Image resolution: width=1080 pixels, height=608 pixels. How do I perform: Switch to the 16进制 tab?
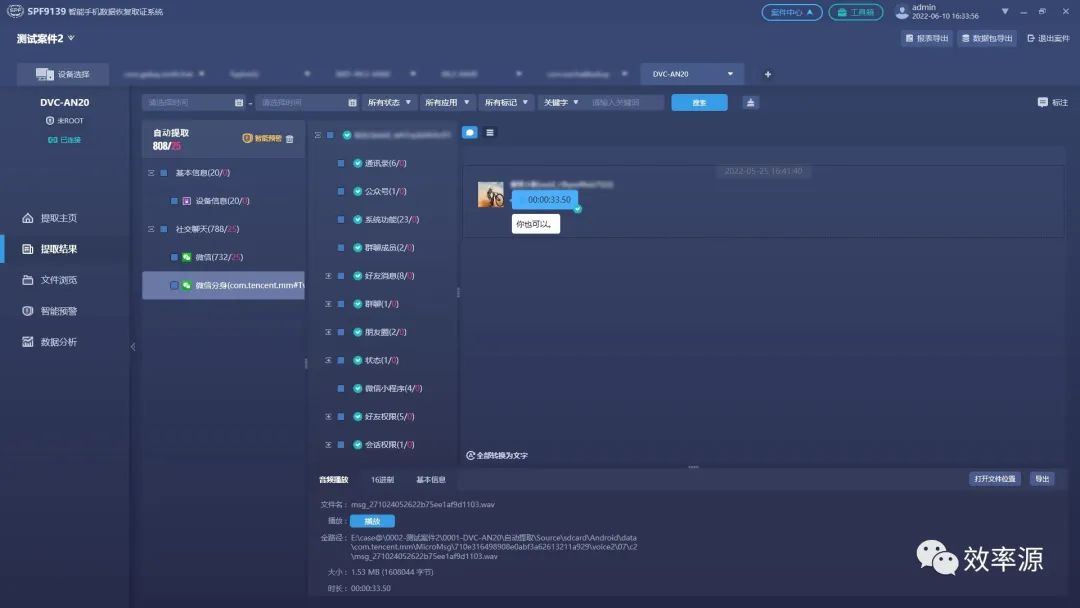[382, 479]
